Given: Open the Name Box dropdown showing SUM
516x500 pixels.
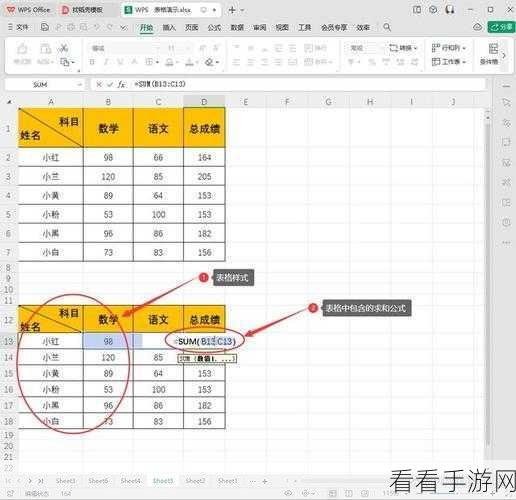Looking at the screenshot, I should (79, 85).
